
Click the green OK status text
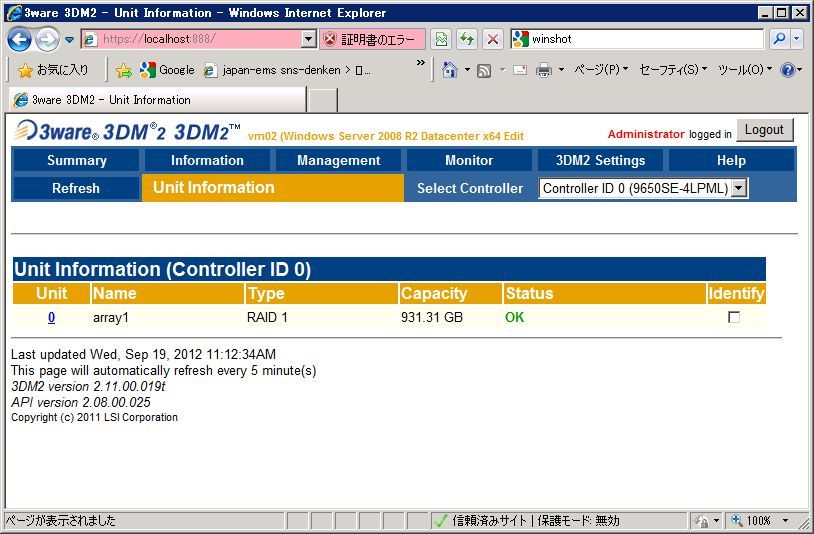click(514, 317)
